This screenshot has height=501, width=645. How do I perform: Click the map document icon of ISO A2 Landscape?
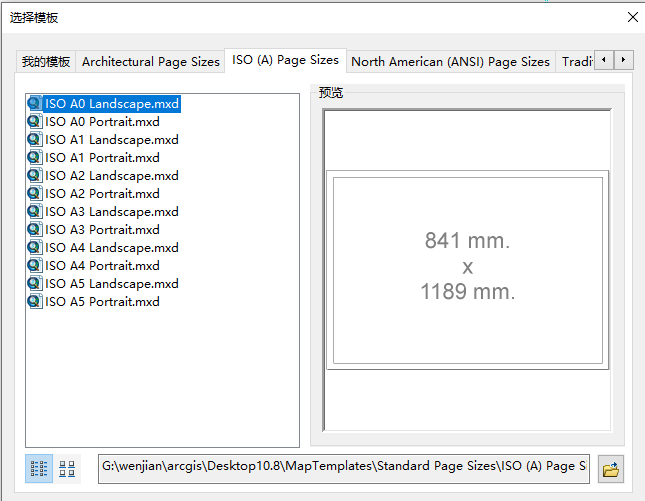(x=35, y=175)
